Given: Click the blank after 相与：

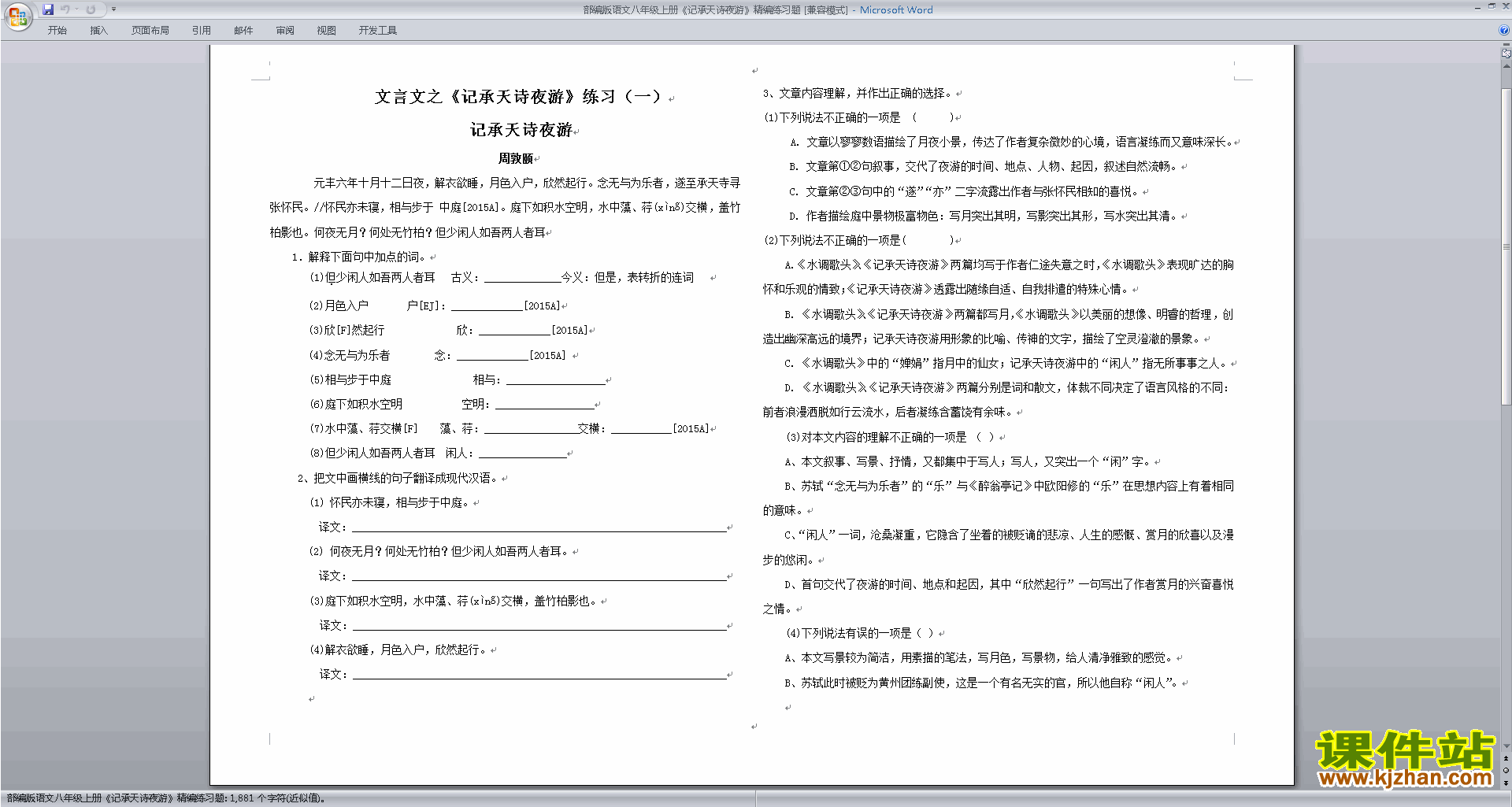Looking at the screenshot, I should click(x=555, y=379).
